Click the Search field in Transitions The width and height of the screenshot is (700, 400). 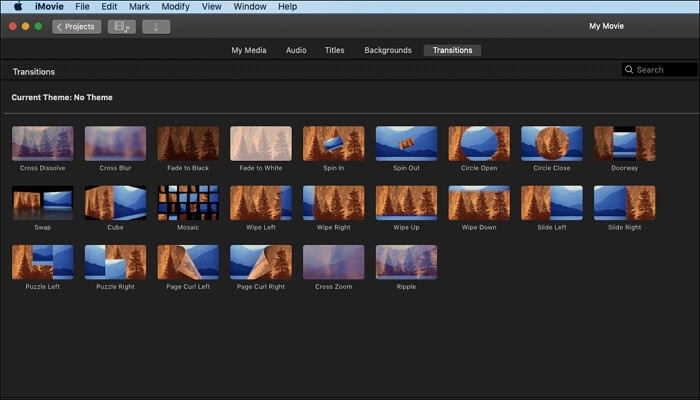(659, 70)
